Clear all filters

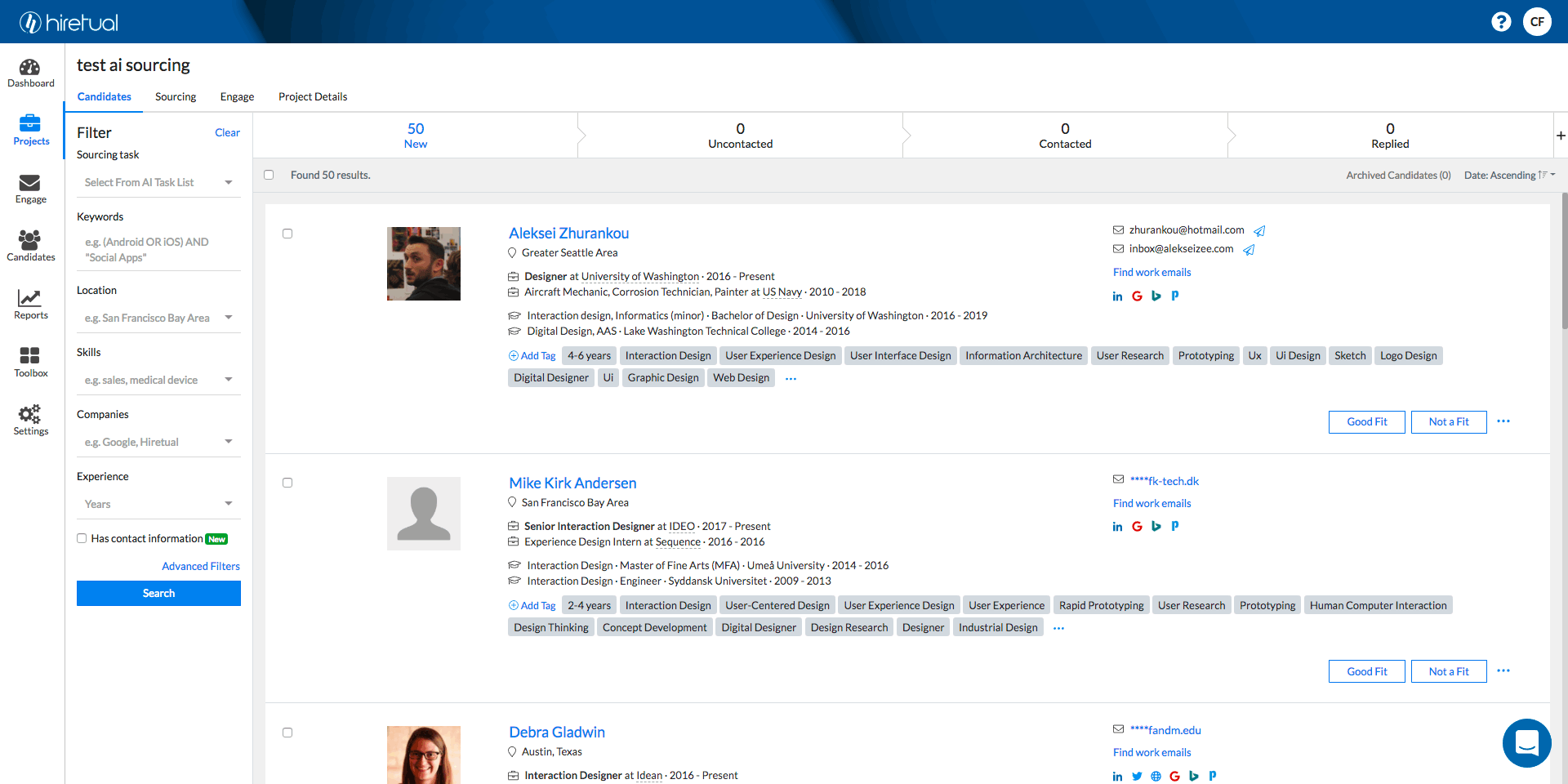click(x=227, y=132)
